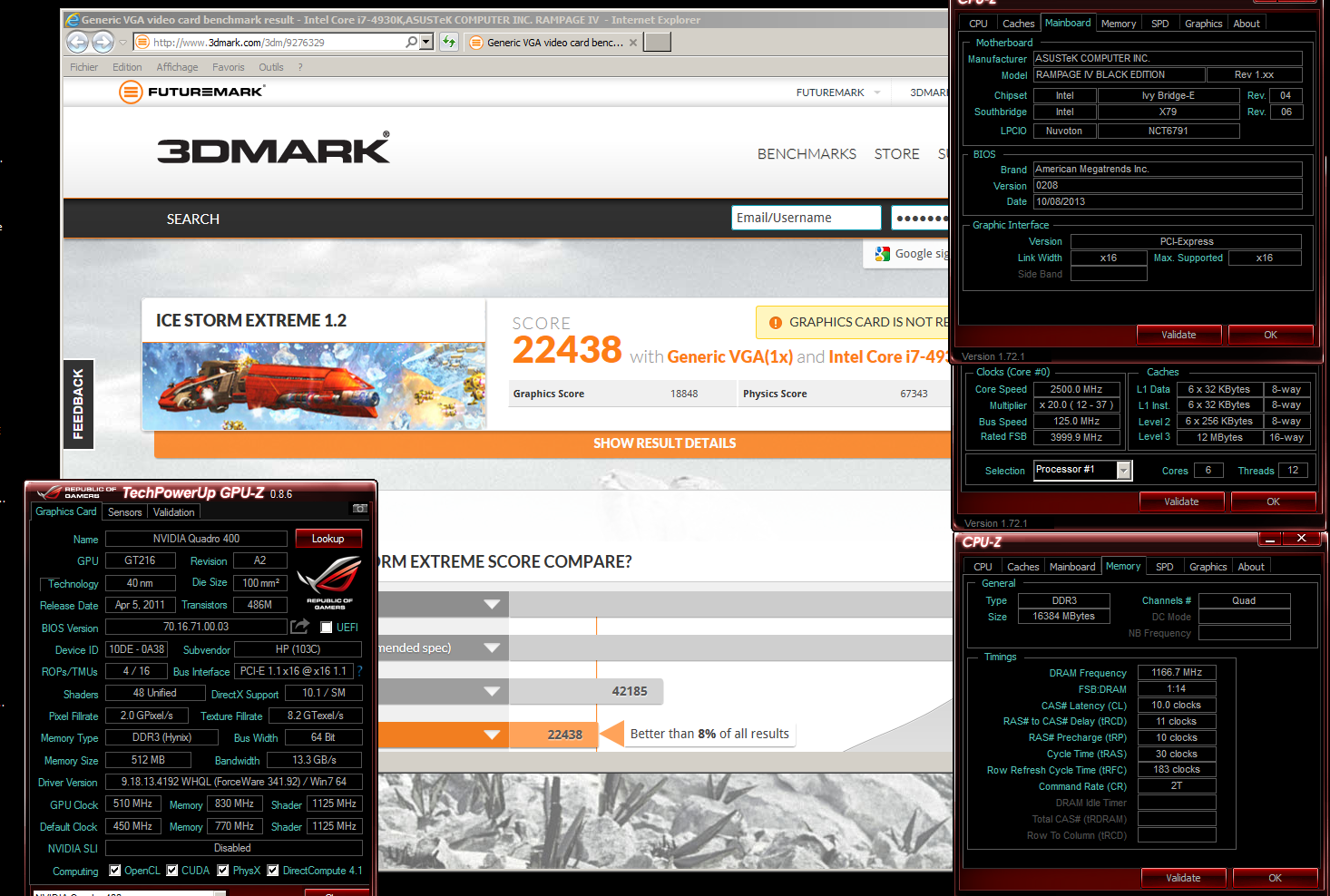Click the green page refresh icon
Image resolution: width=1330 pixels, height=896 pixels.
[449, 42]
